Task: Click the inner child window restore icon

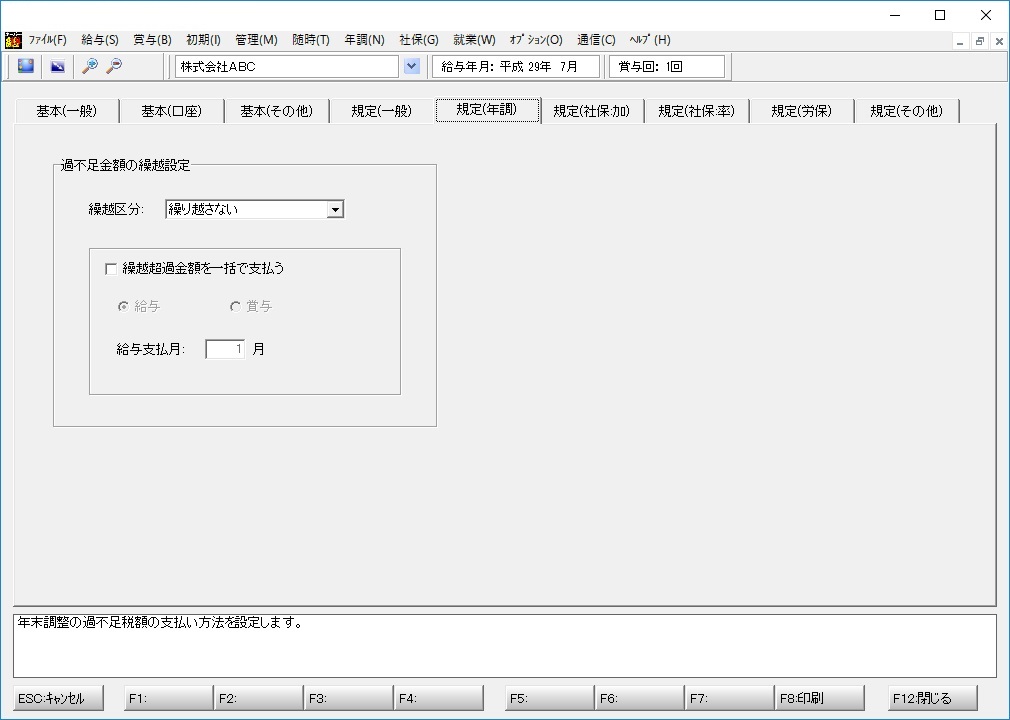Action: click(x=980, y=41)
